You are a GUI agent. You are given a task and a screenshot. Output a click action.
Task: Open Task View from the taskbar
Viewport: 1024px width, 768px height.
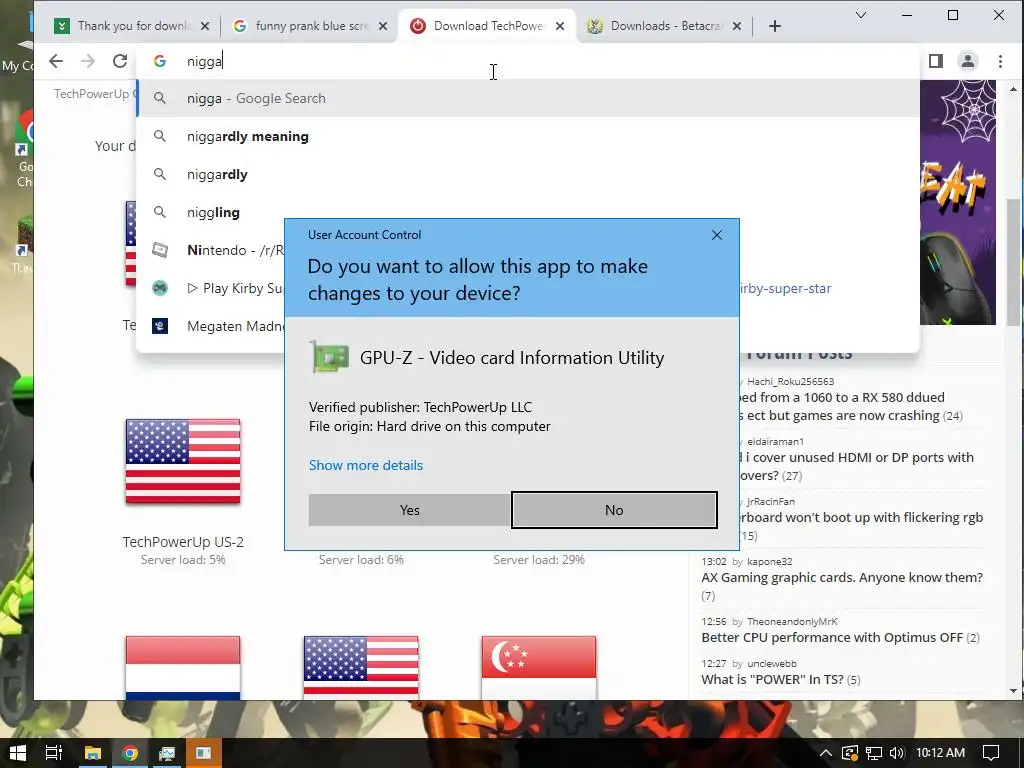[x=54, y=753]
